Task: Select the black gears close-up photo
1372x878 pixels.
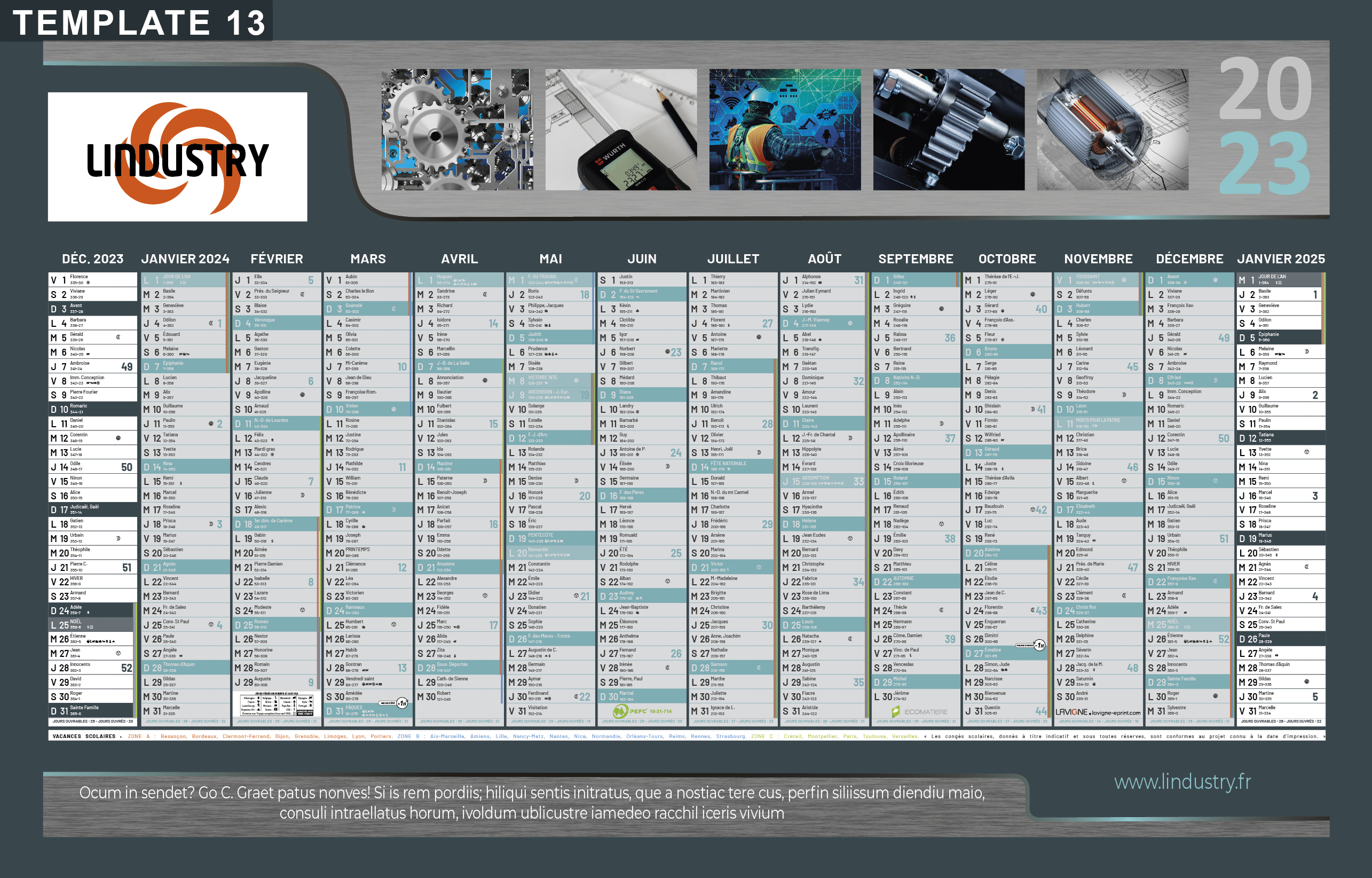Action: (x=949, y=130)
